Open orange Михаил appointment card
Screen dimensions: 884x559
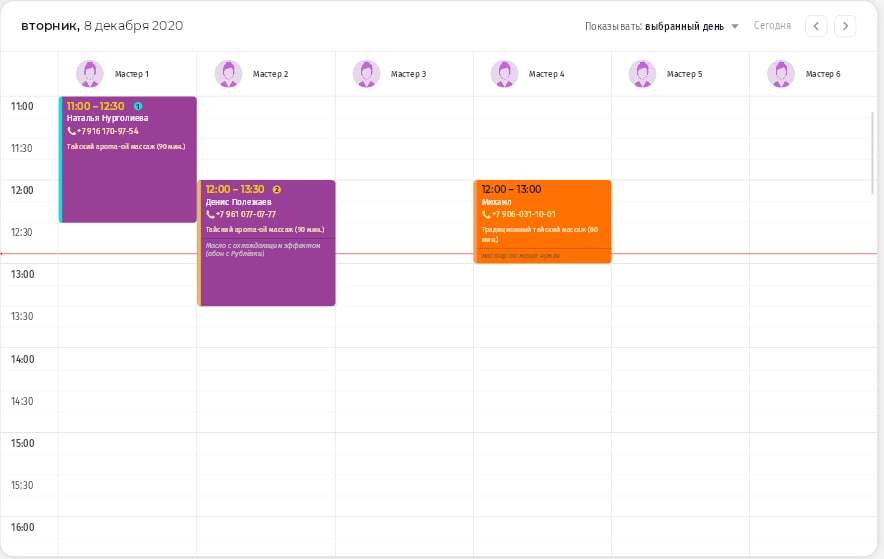point(542,221)
